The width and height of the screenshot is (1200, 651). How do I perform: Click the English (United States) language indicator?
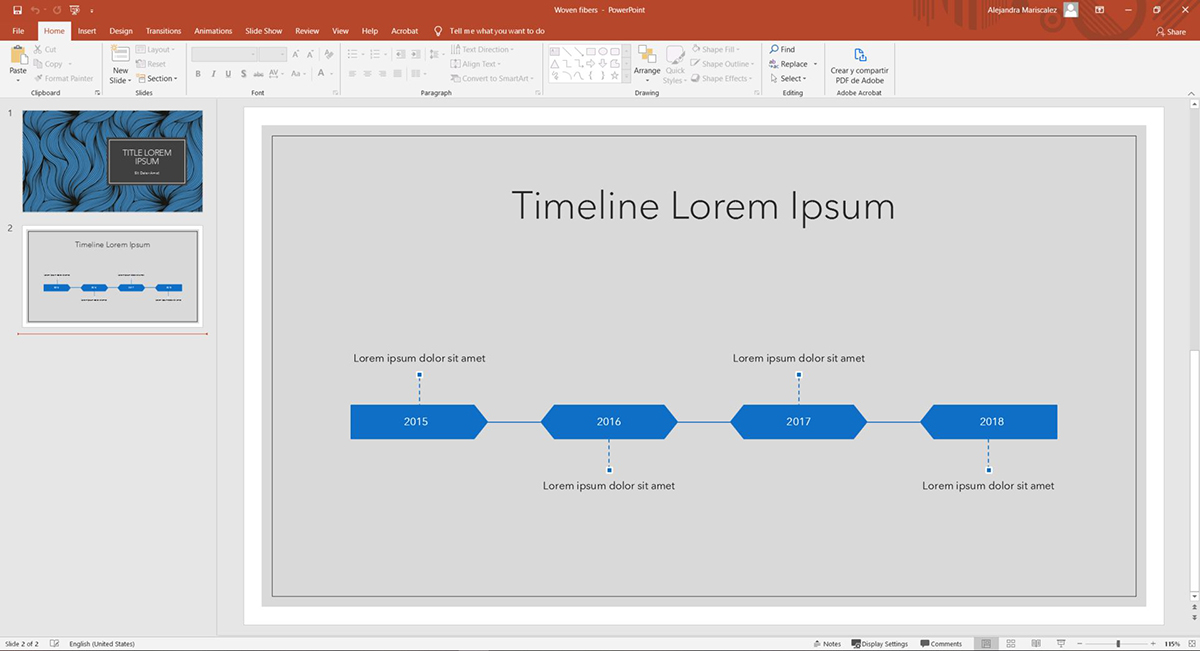[102, 644]
